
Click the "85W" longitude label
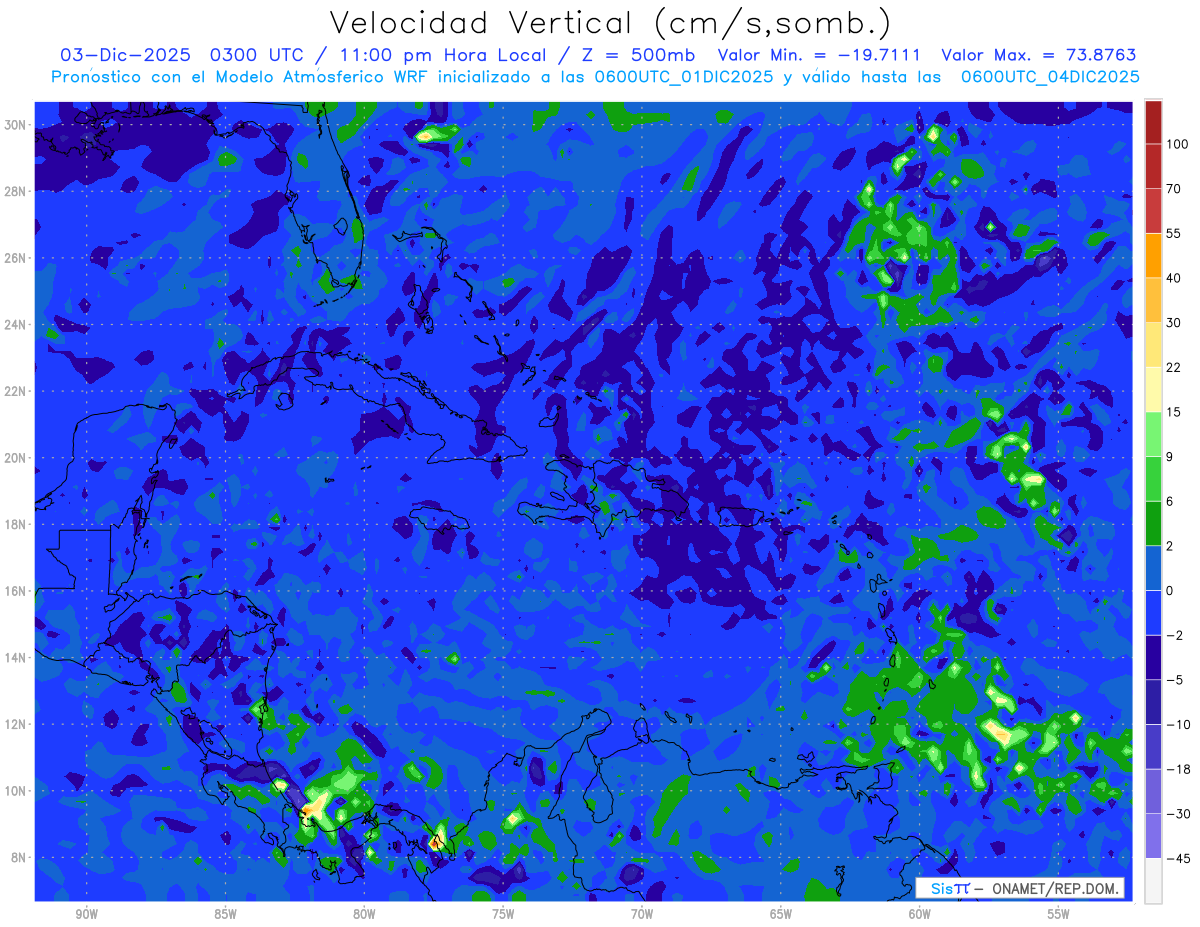(226, 915)
